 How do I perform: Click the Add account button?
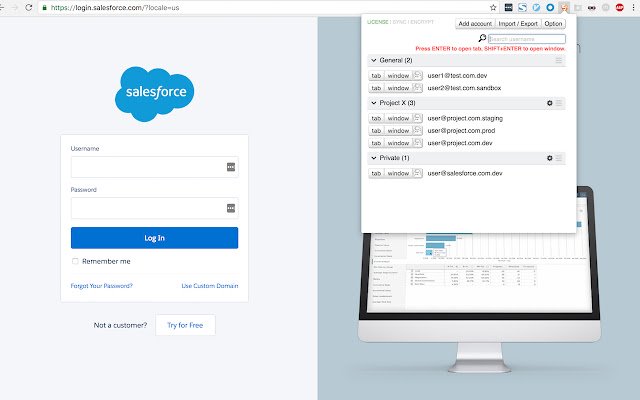[x=475, y=24]
